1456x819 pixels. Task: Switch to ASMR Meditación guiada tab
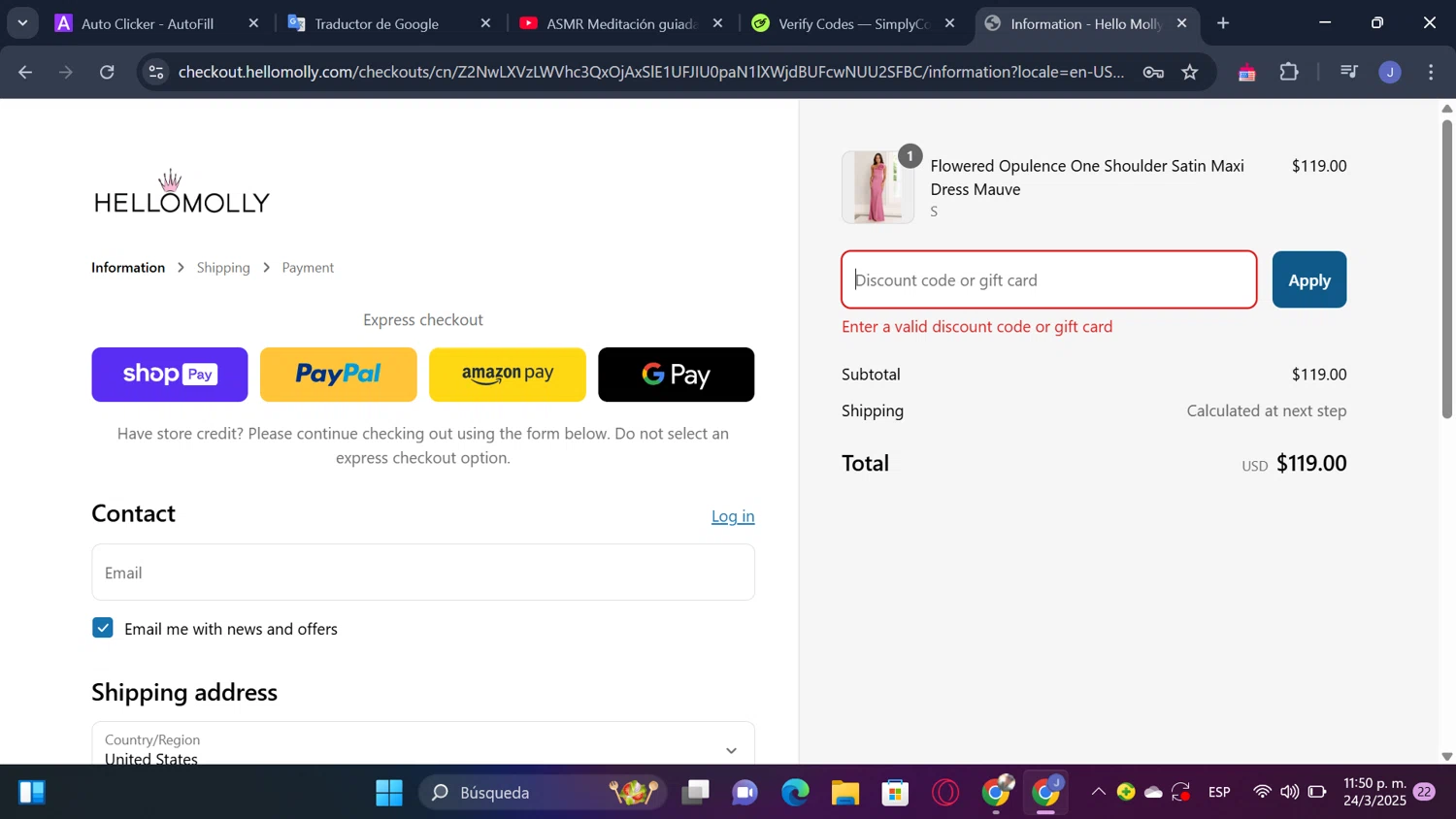621,23
